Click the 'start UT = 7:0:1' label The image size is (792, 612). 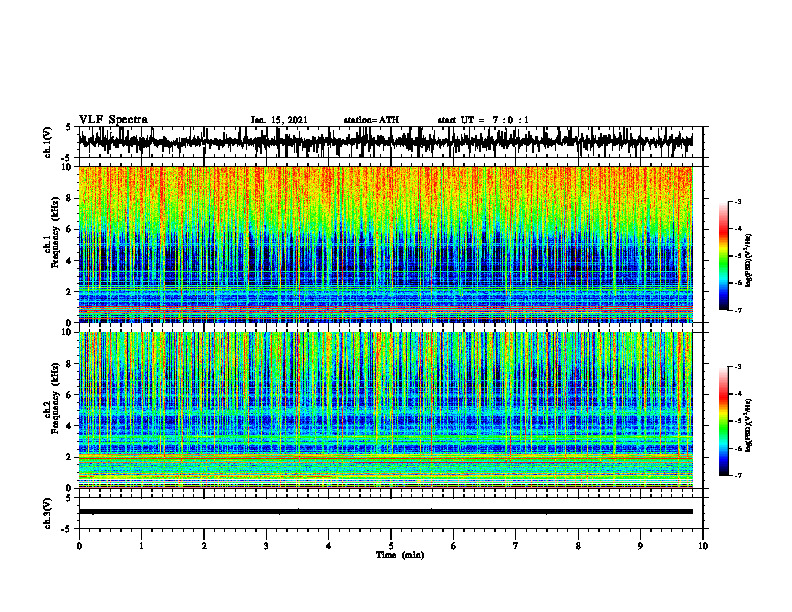(x=483, y=120)
